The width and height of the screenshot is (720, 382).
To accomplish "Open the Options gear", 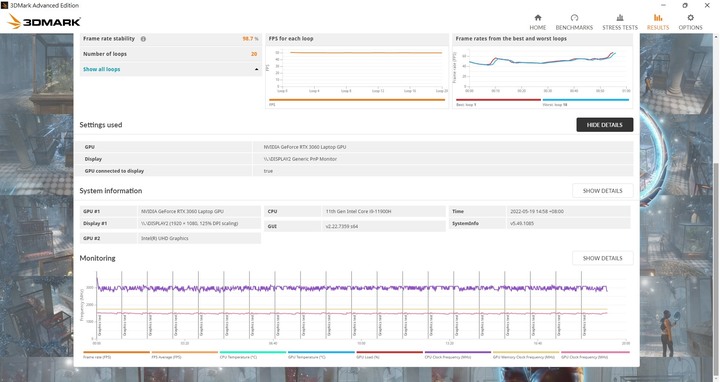I will point(690,22).
